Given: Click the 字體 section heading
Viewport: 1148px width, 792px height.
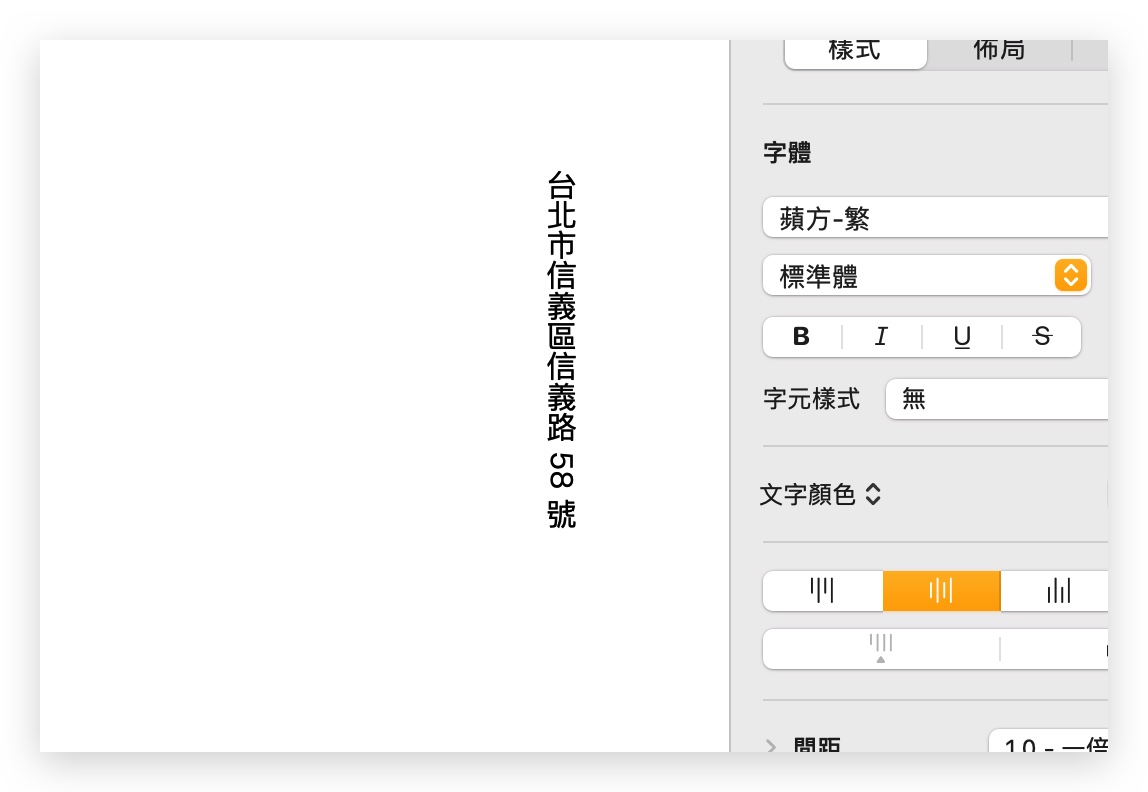Looking at the screenshot, I should (788, 152).
